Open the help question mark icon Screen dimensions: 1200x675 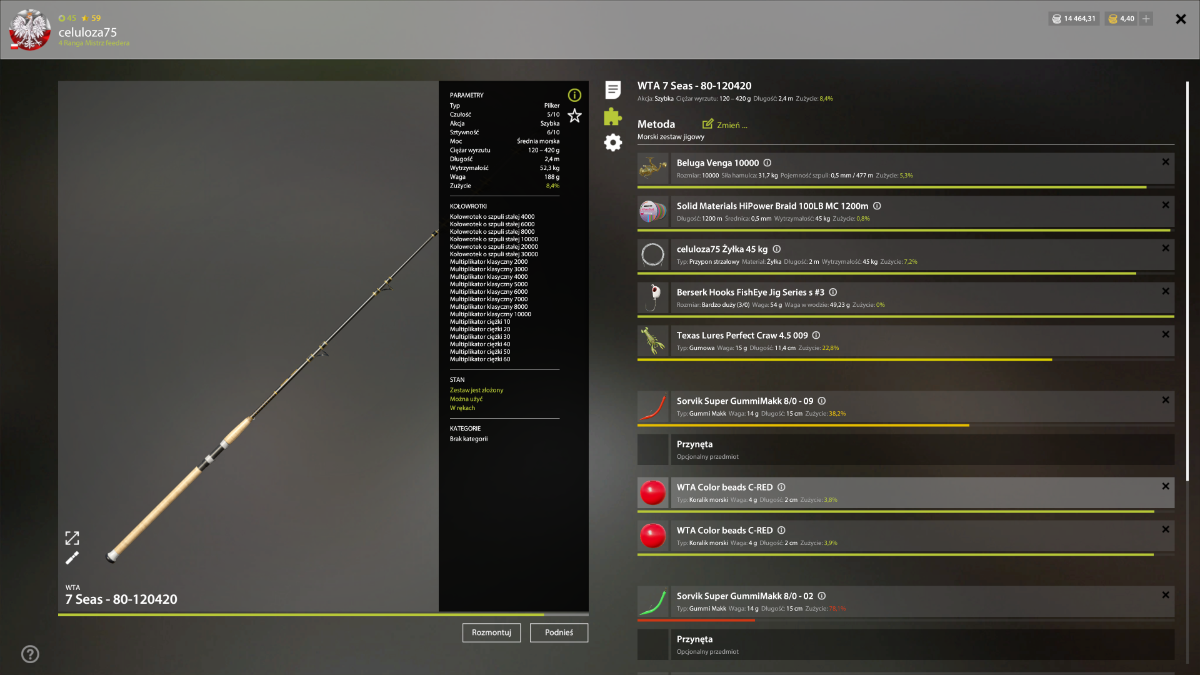click(x=30, y=654)
